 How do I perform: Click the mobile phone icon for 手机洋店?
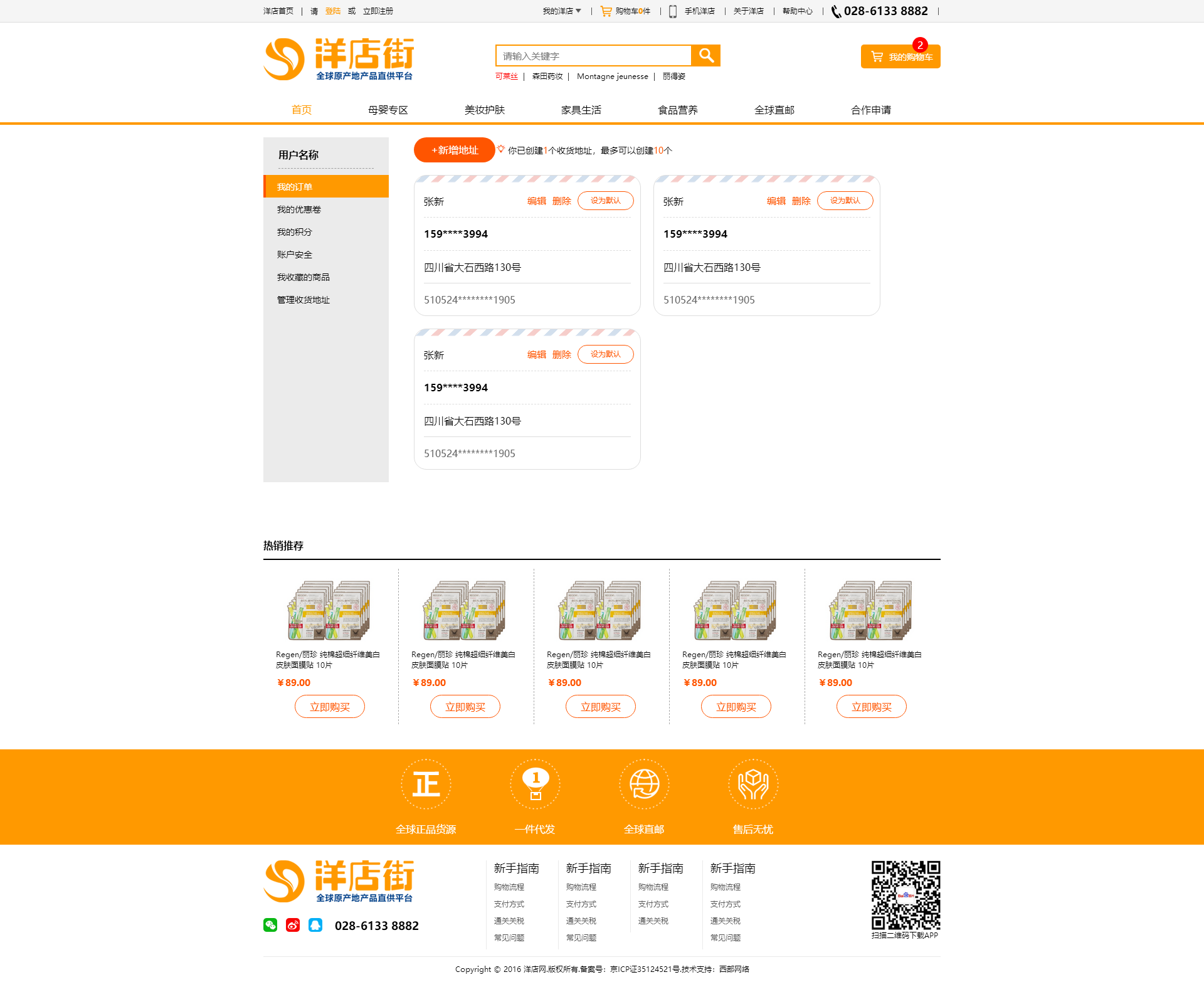click(673, 11)
